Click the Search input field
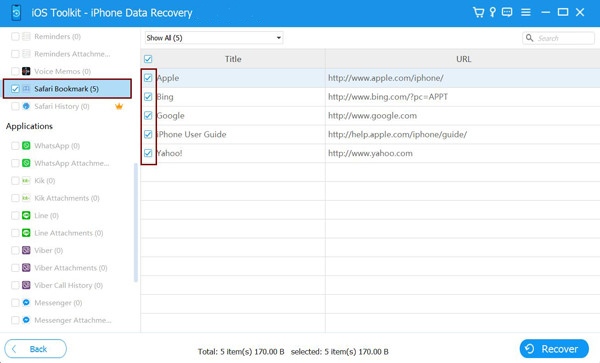 tap(558, 38)
